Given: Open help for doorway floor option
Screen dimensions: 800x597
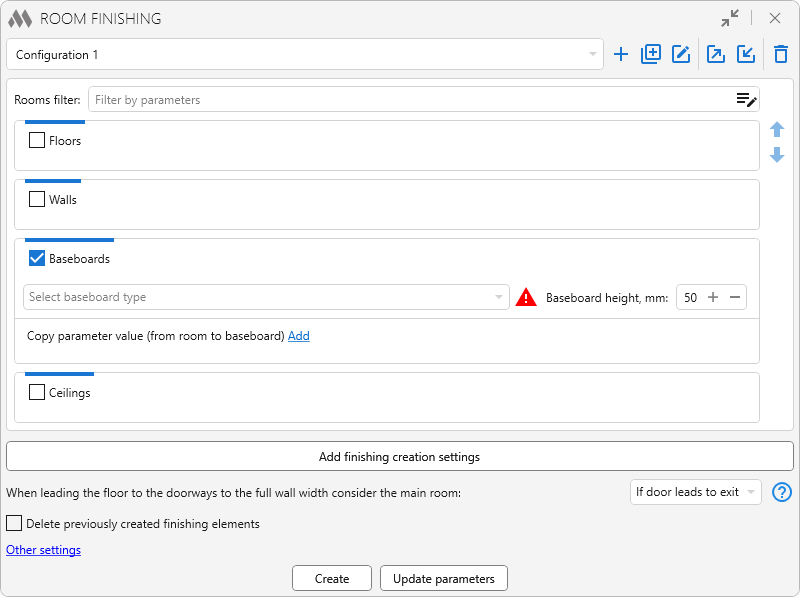Looking at the screenshot, I should pyautogui.click(x=782, y=492).
